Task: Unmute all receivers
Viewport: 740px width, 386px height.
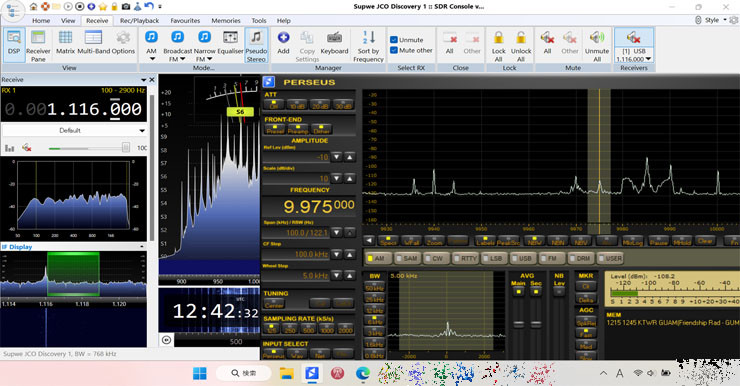Action: tap(597, 46)
